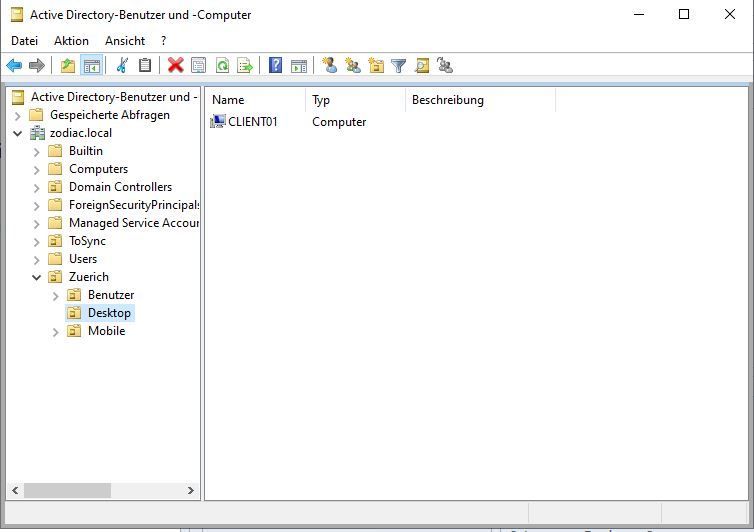The image size is (754, 532).
Task: Create a new organizational unit icon
Action: click(376, 65)
